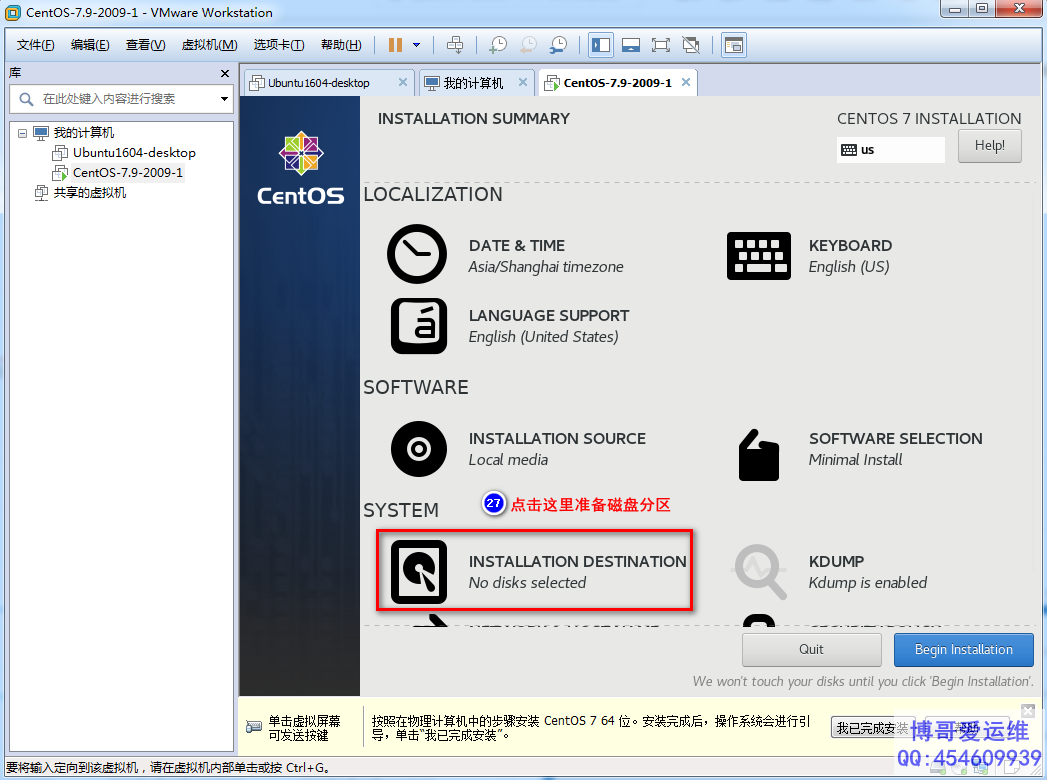Open the INSTALLATION DESTINATION disk icon
Screen dimensions: 1047x780
coord(419,572)
